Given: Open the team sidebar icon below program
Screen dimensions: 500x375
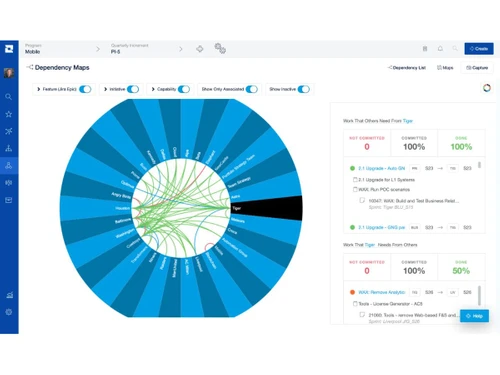Looking at the screenshot, I should (9, 183).
